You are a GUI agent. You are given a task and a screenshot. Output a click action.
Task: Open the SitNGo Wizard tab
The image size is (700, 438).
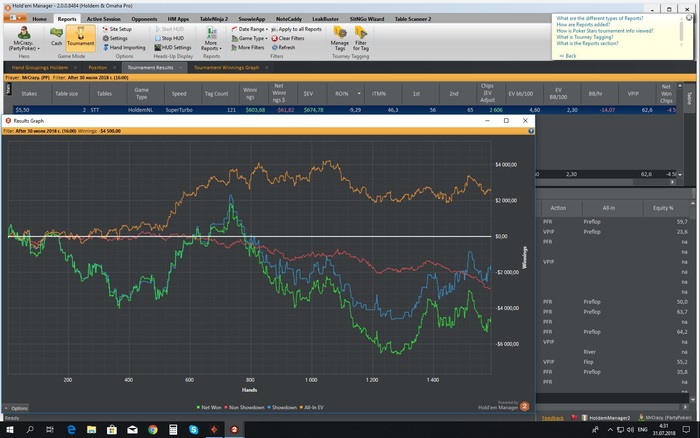click(x=367, y=19)
